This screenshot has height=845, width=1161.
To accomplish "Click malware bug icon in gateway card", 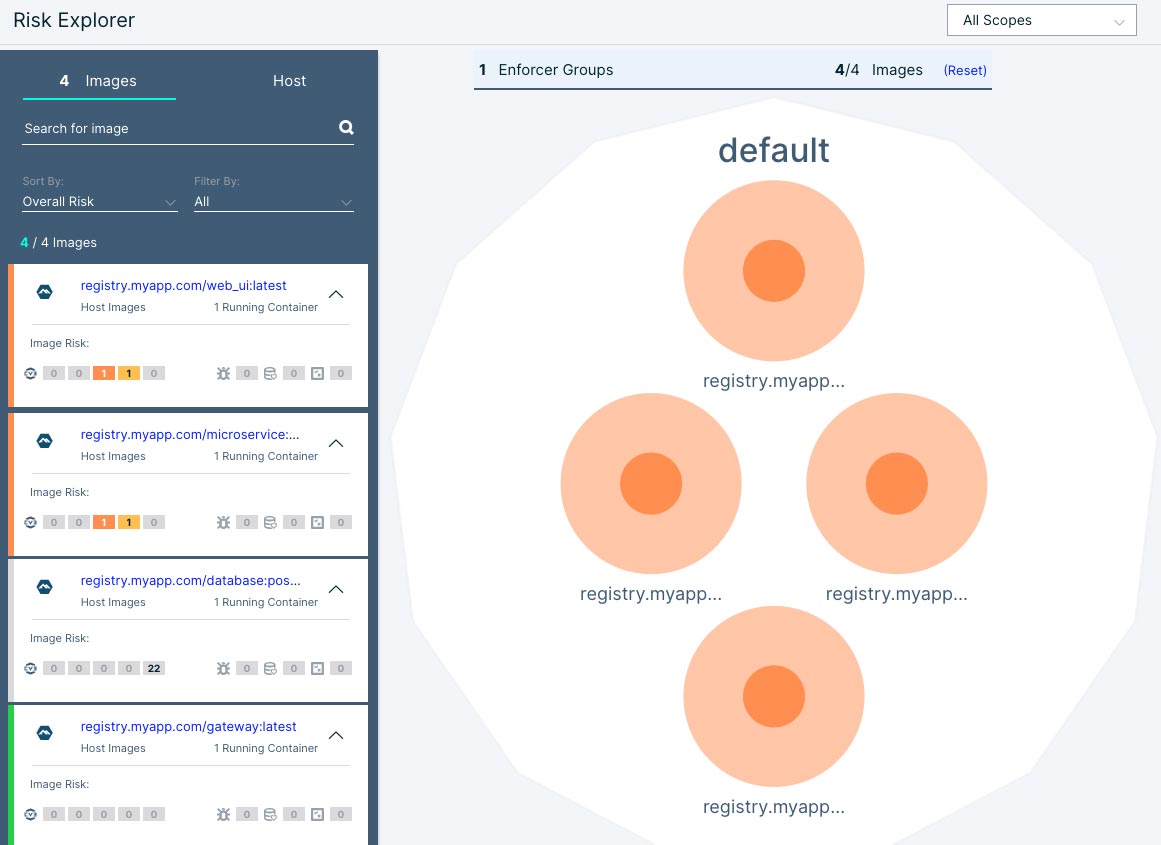I will [223, 814].
